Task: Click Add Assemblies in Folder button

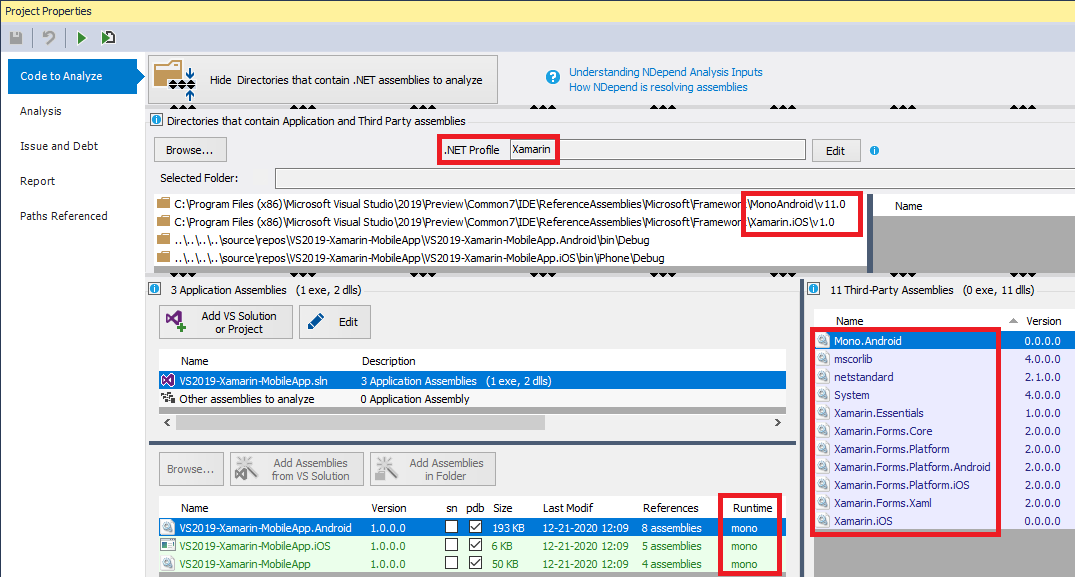Action: pyautogui.click(x=433, y=469)
